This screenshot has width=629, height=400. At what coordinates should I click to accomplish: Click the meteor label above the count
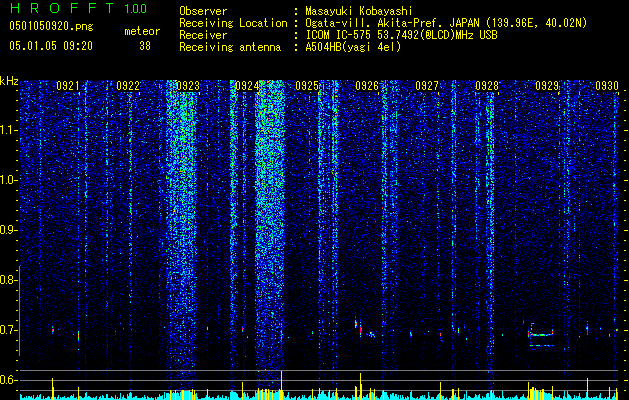pos(142,31)
